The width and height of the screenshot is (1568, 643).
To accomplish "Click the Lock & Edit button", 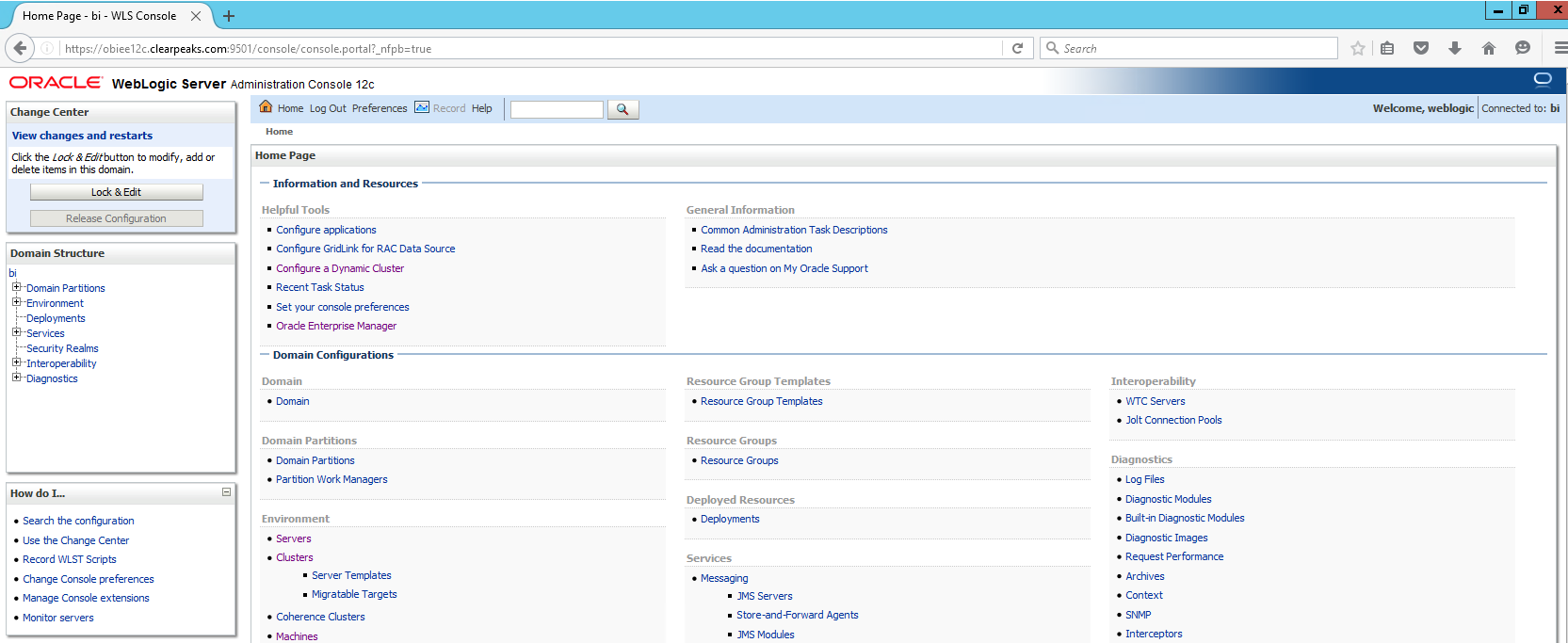I will [116, 192].
